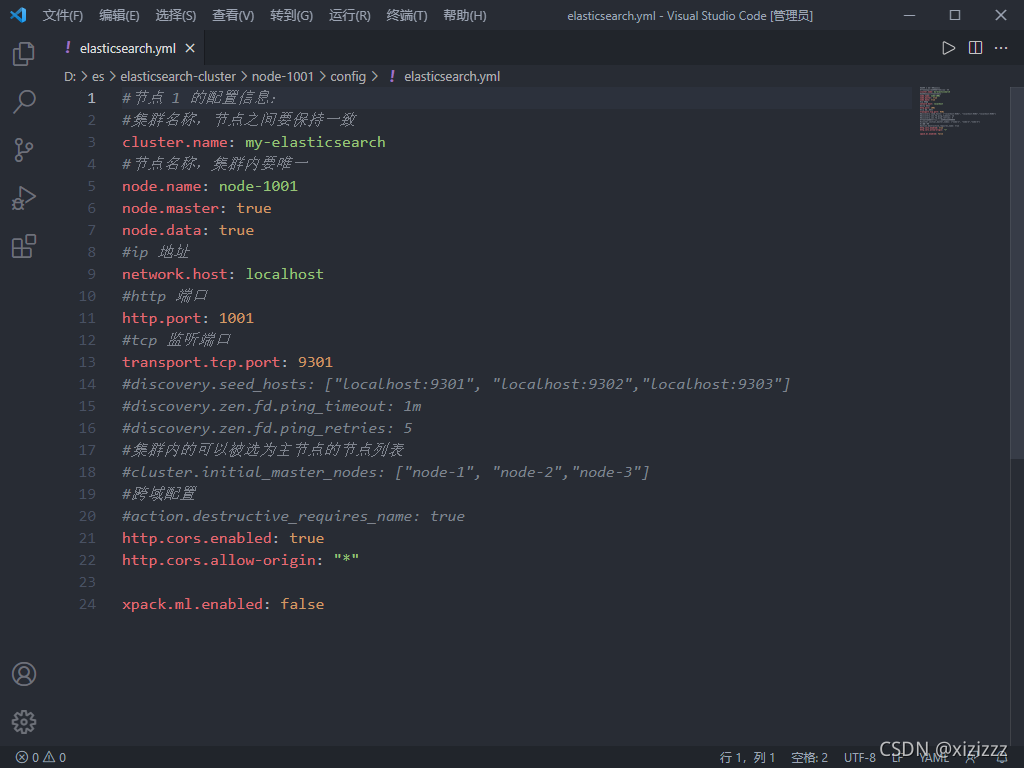Click localhost value on line 9

284,274
